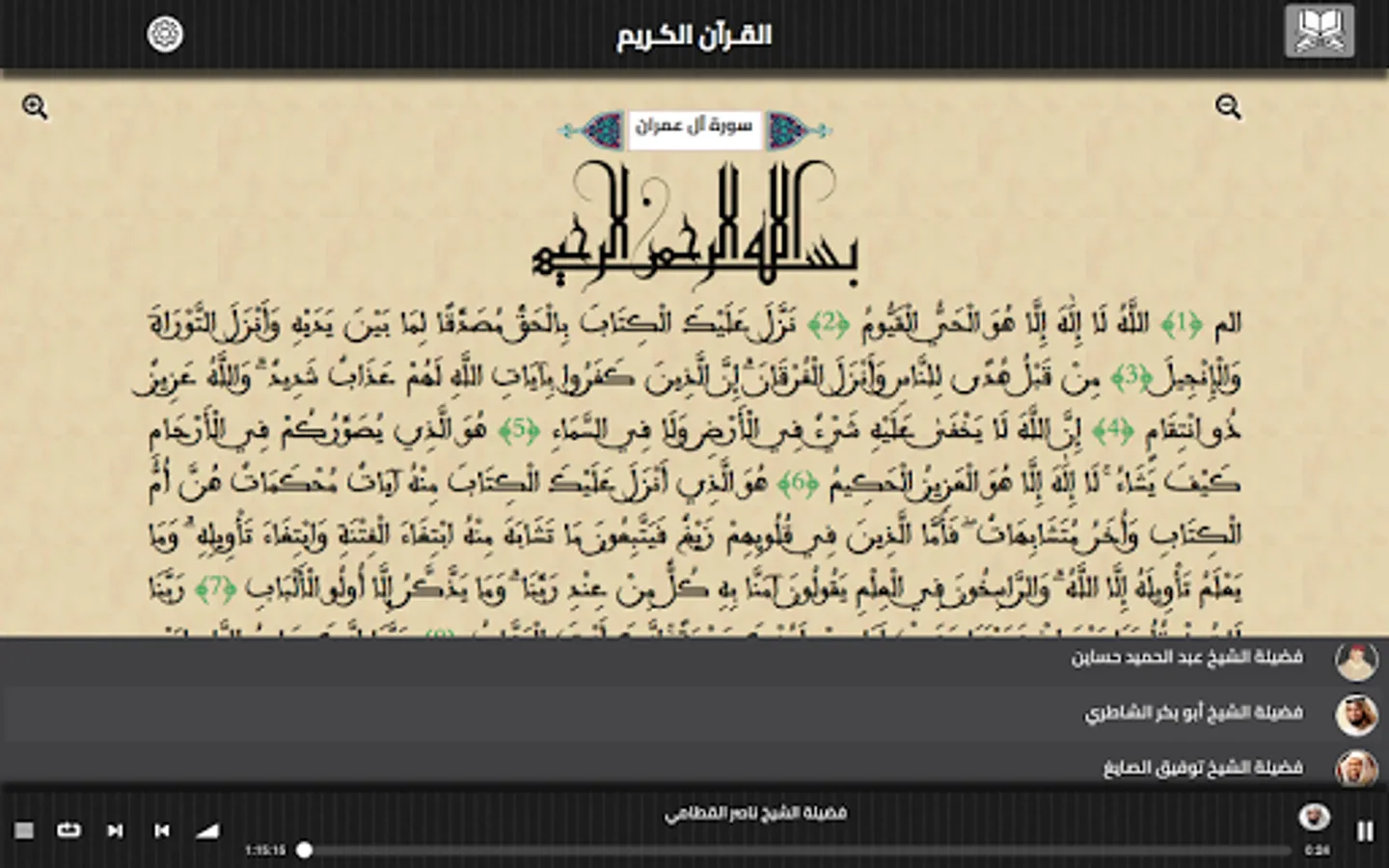Screen dimensions: 1389x868
Task: Click the Basmala calligraphy image
Action: (694, 225)
